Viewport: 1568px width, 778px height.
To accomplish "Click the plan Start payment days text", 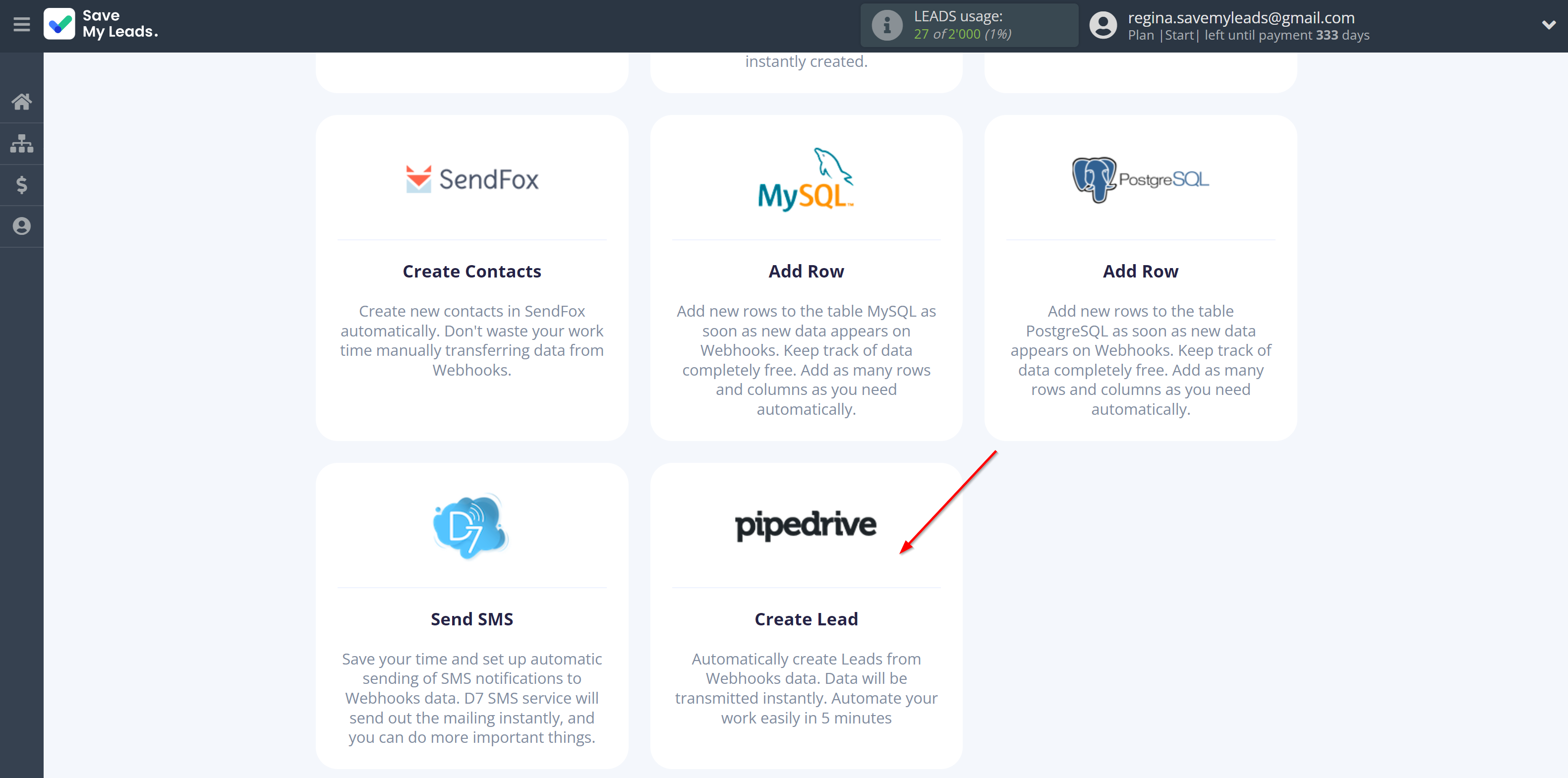I will 1248,35.
